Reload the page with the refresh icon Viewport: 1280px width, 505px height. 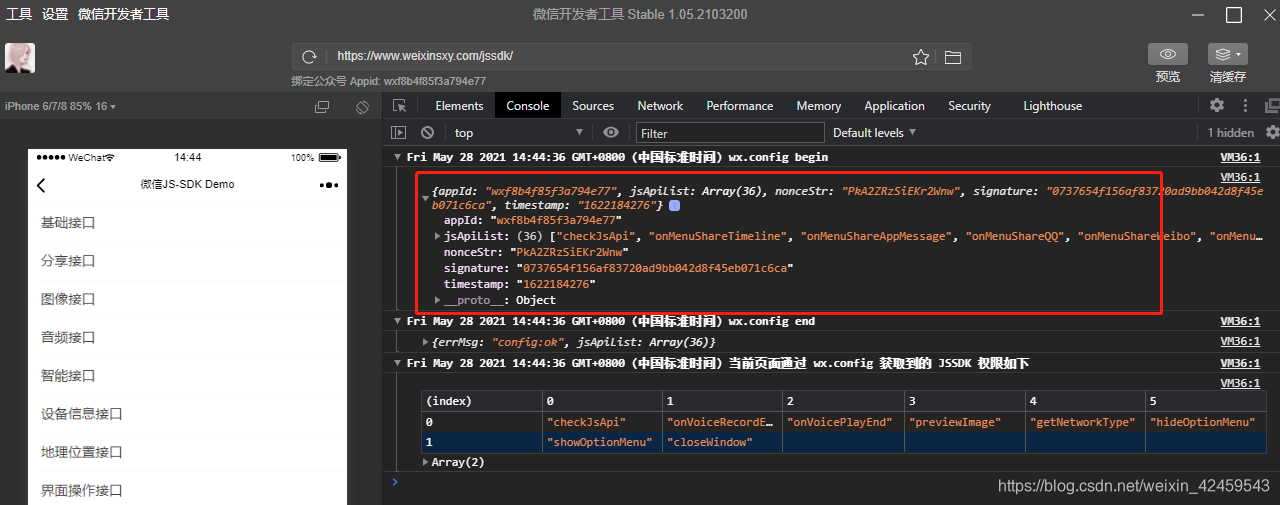[310, 57]
